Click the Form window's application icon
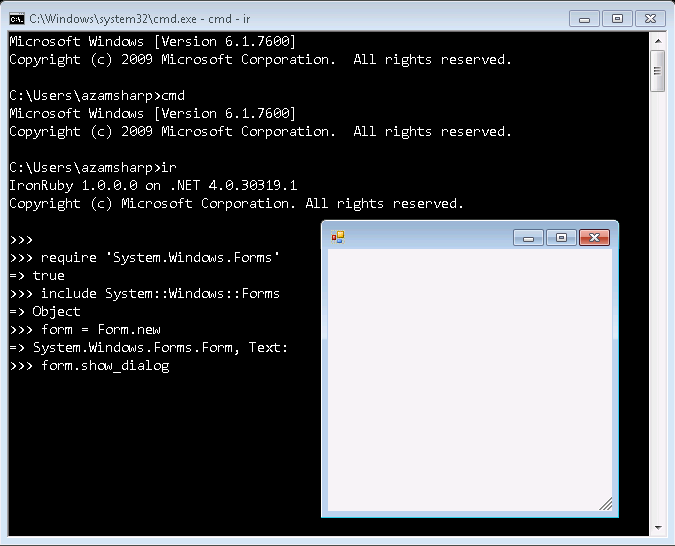Image resolution: width=675 pixels, height=546 pixels. coord(338,237)
